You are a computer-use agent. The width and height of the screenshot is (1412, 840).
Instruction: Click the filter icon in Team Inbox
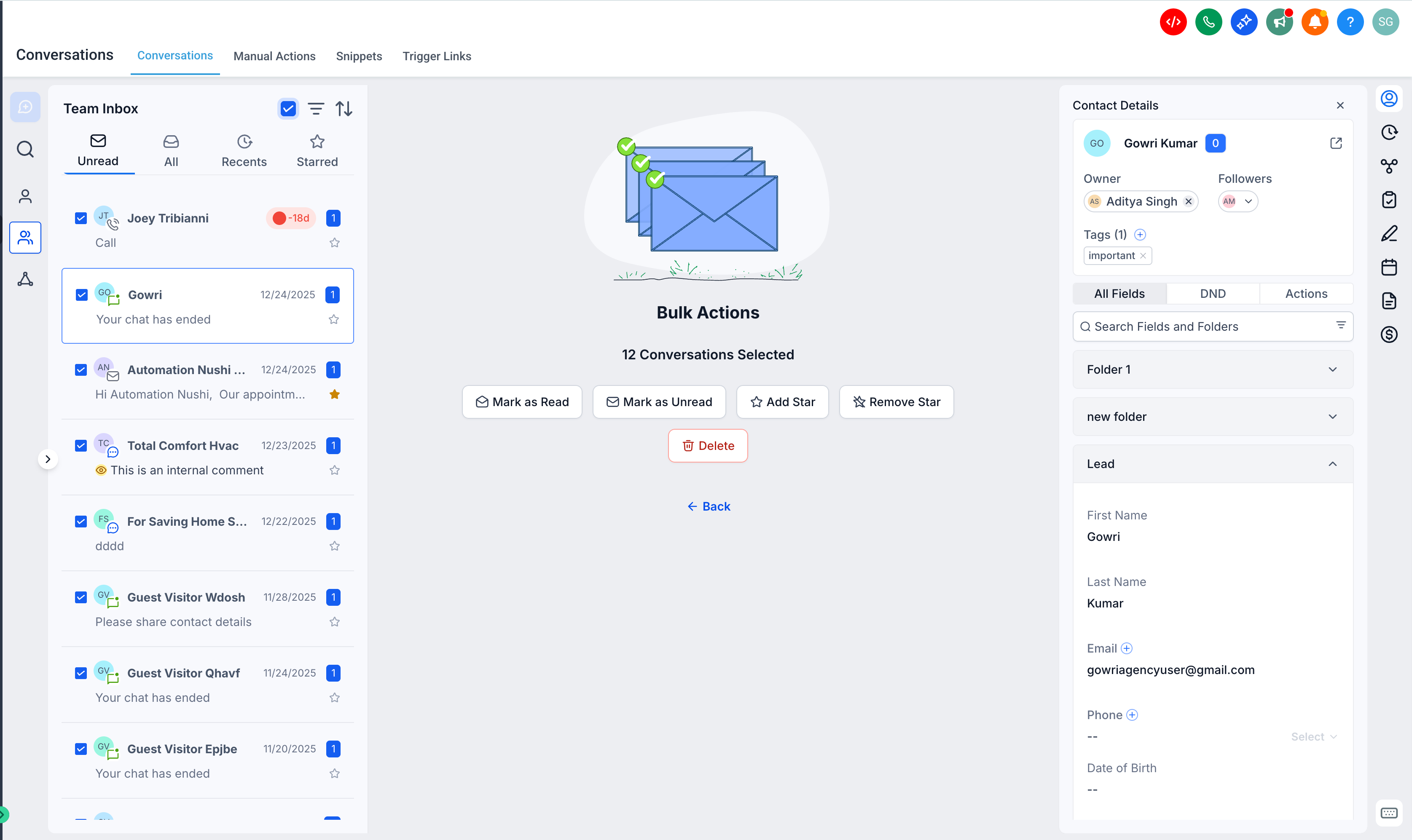(316, 108)
